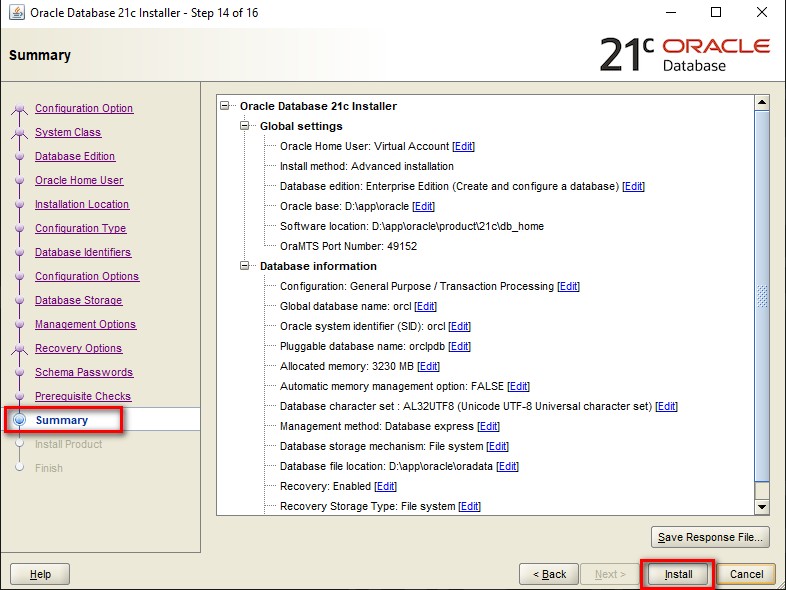
Task: Edit the Recovery Enabled setting
Action: 385,487
